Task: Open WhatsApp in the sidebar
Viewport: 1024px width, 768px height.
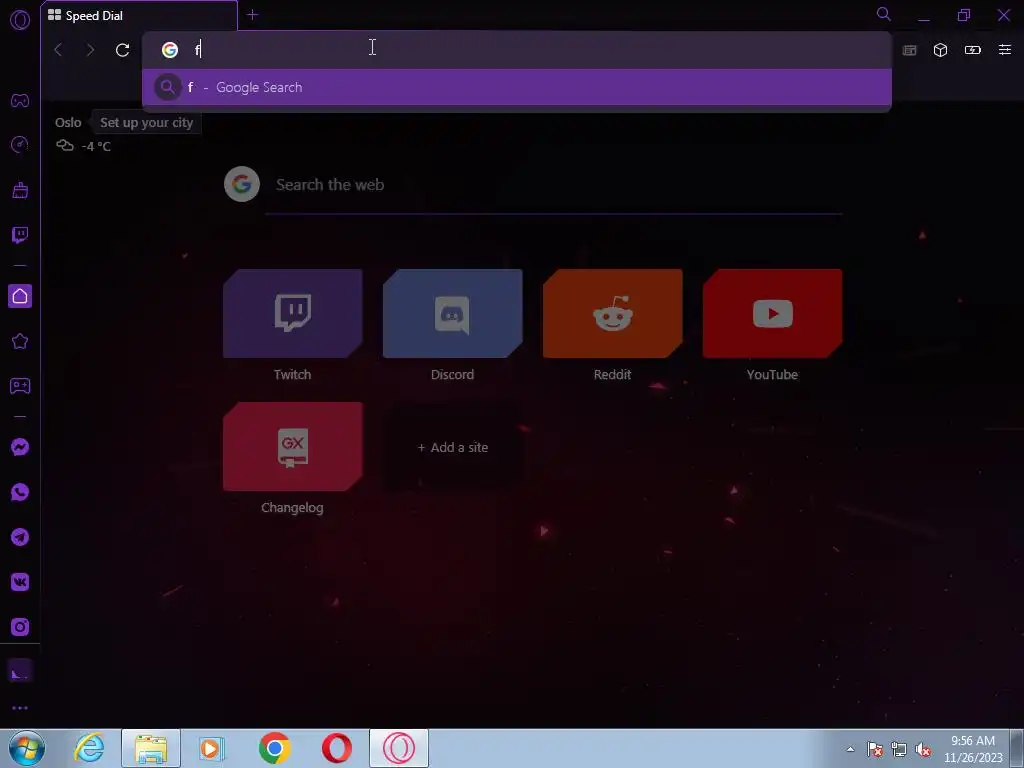Action: (20, 492)
